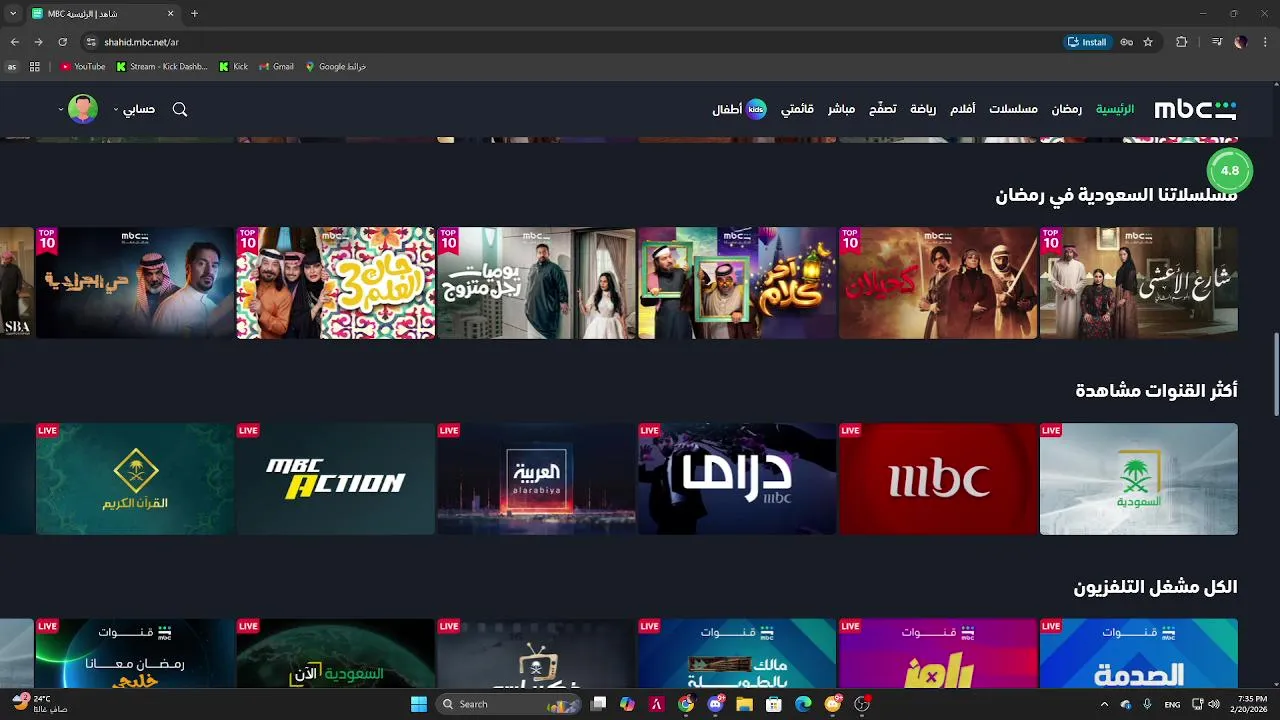Click the browser back arrow
Image resolution: width=1280 pixels, height=720 pixels.
14,42
